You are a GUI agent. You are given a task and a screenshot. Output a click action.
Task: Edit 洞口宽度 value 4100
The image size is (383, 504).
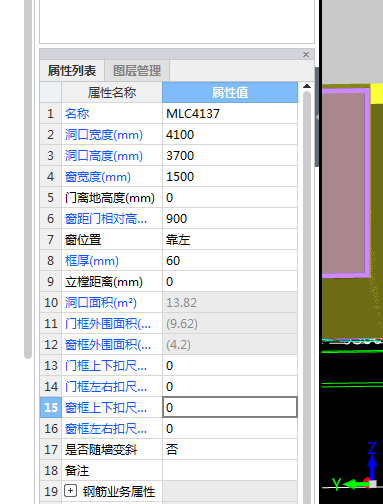230,135
